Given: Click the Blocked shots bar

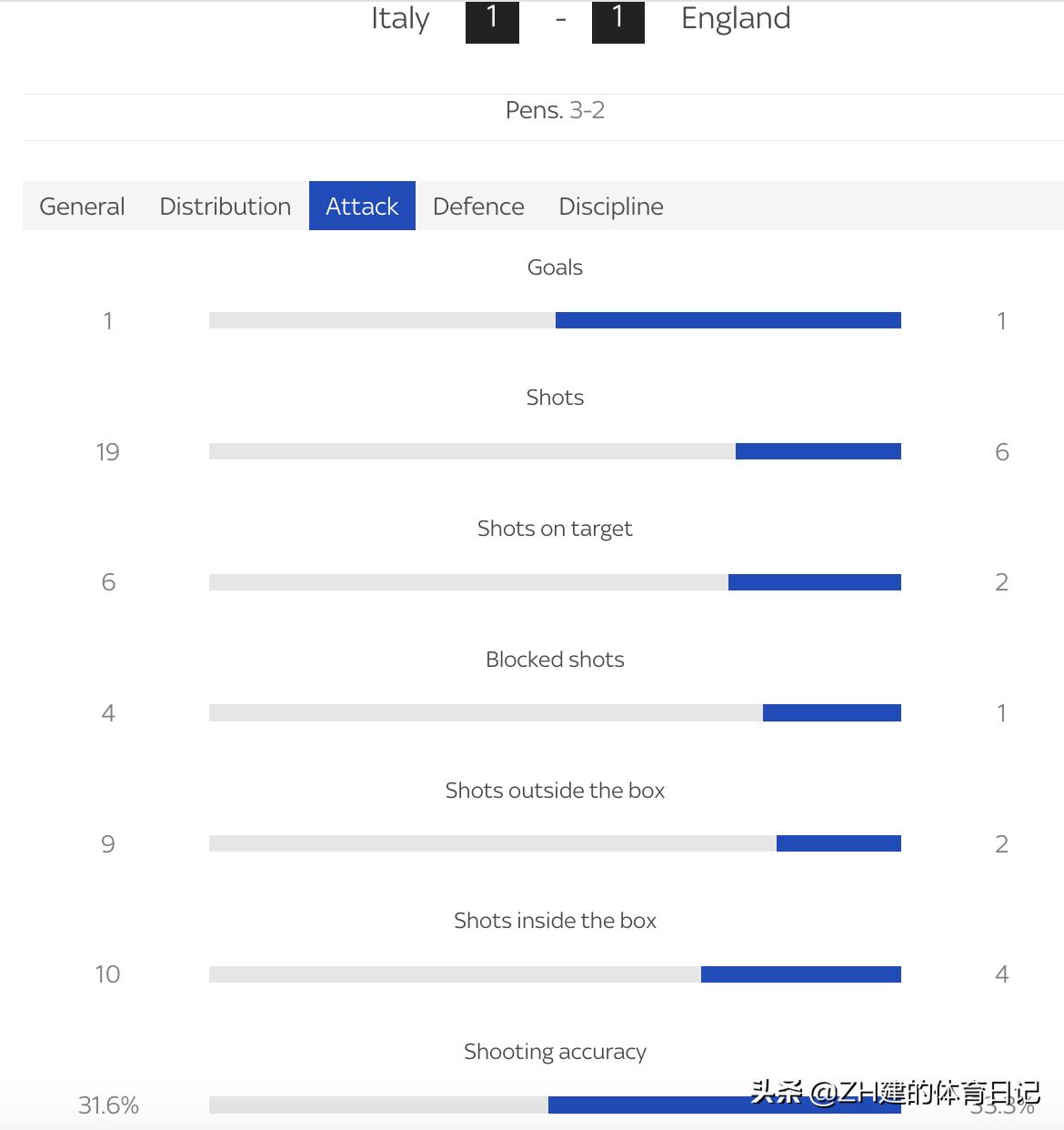Looking at the screenshot, I should click(x=555, y=712).
